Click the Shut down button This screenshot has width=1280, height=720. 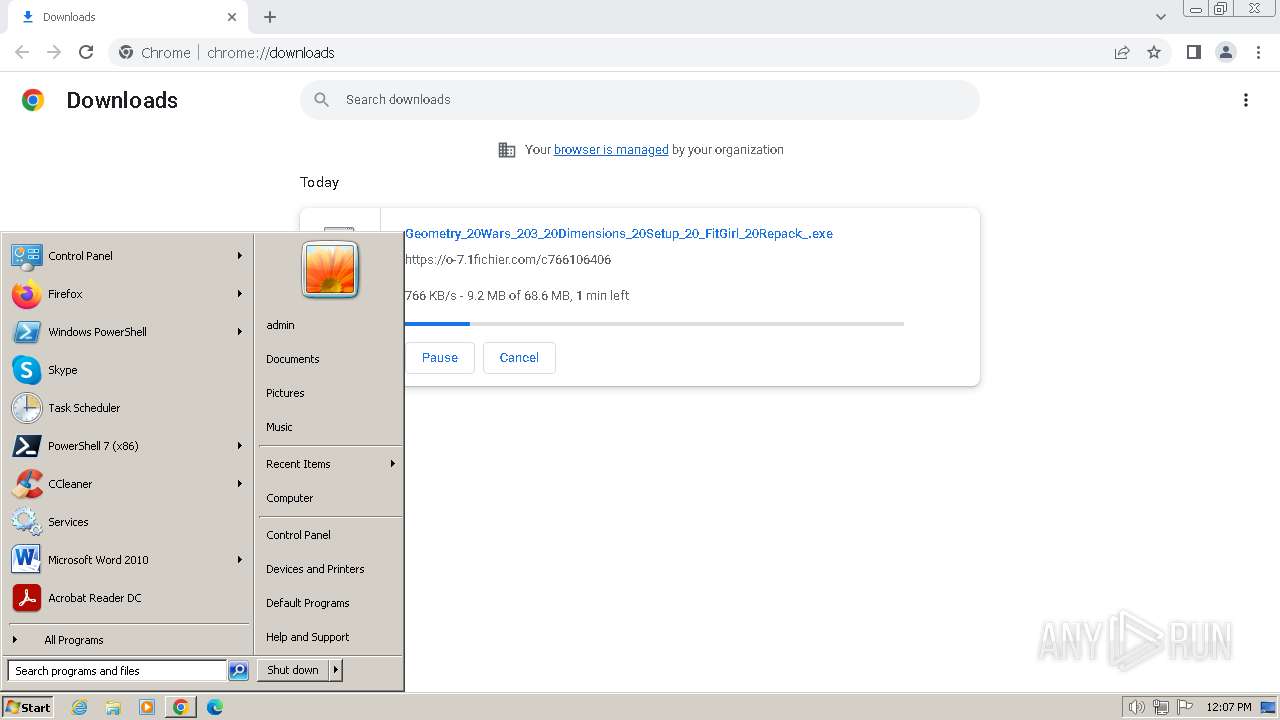293,670
